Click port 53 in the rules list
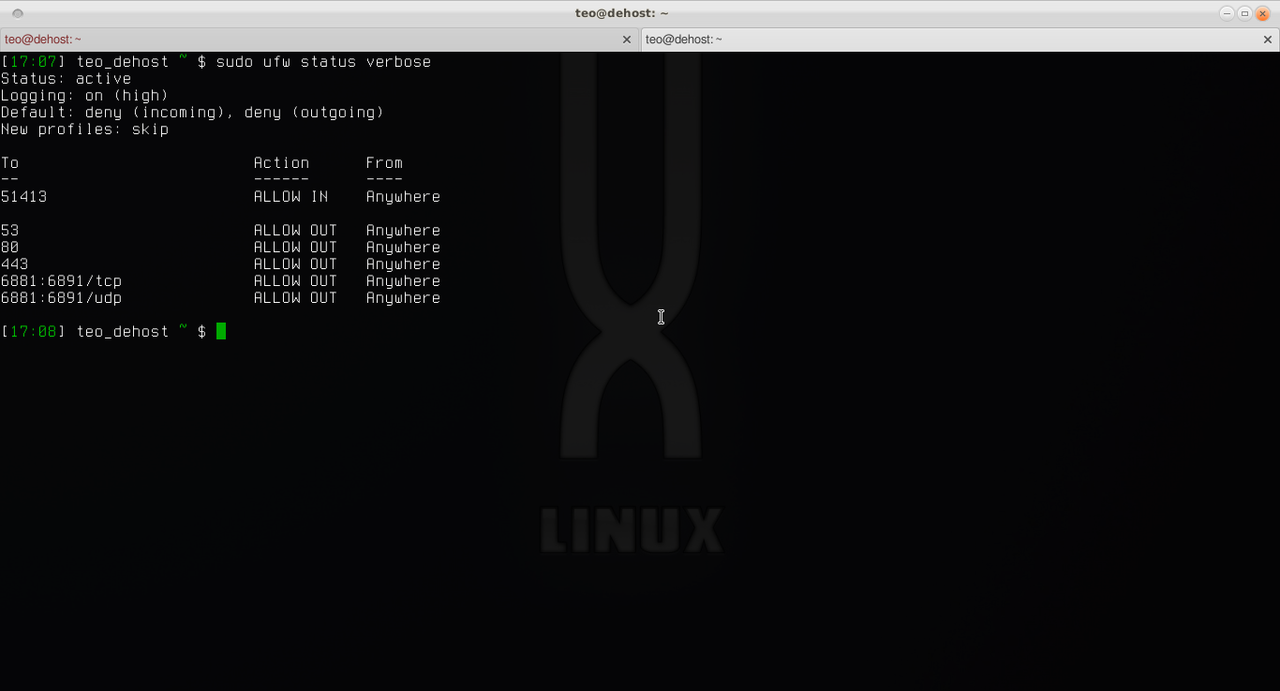The image size is (1280, 691). coord(10,231)
